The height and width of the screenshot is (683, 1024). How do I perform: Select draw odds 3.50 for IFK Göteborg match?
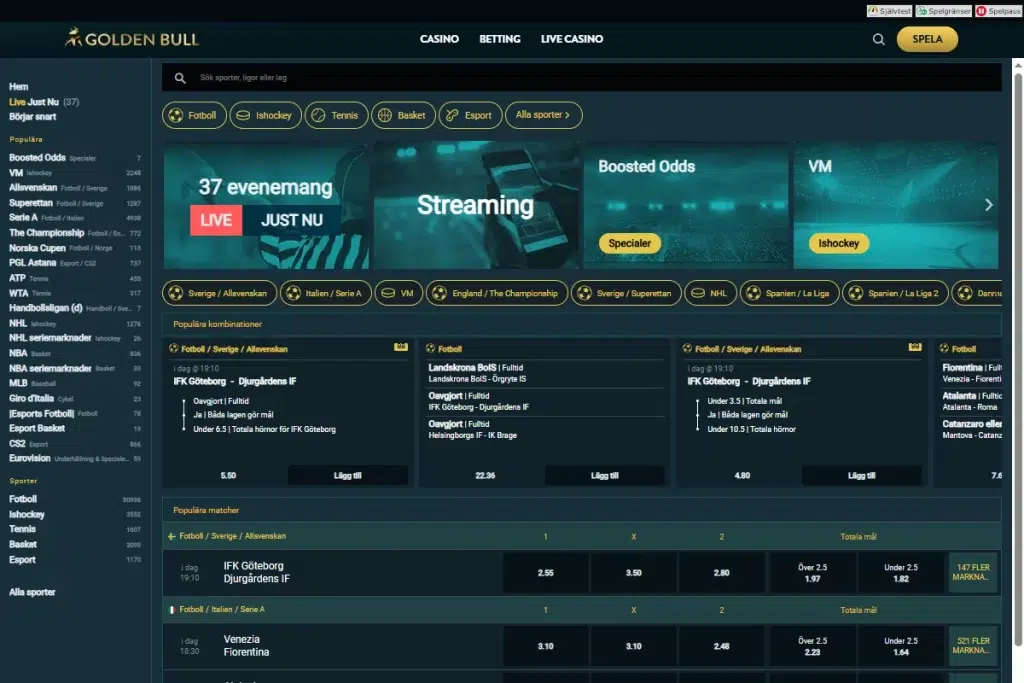[633, 573]
